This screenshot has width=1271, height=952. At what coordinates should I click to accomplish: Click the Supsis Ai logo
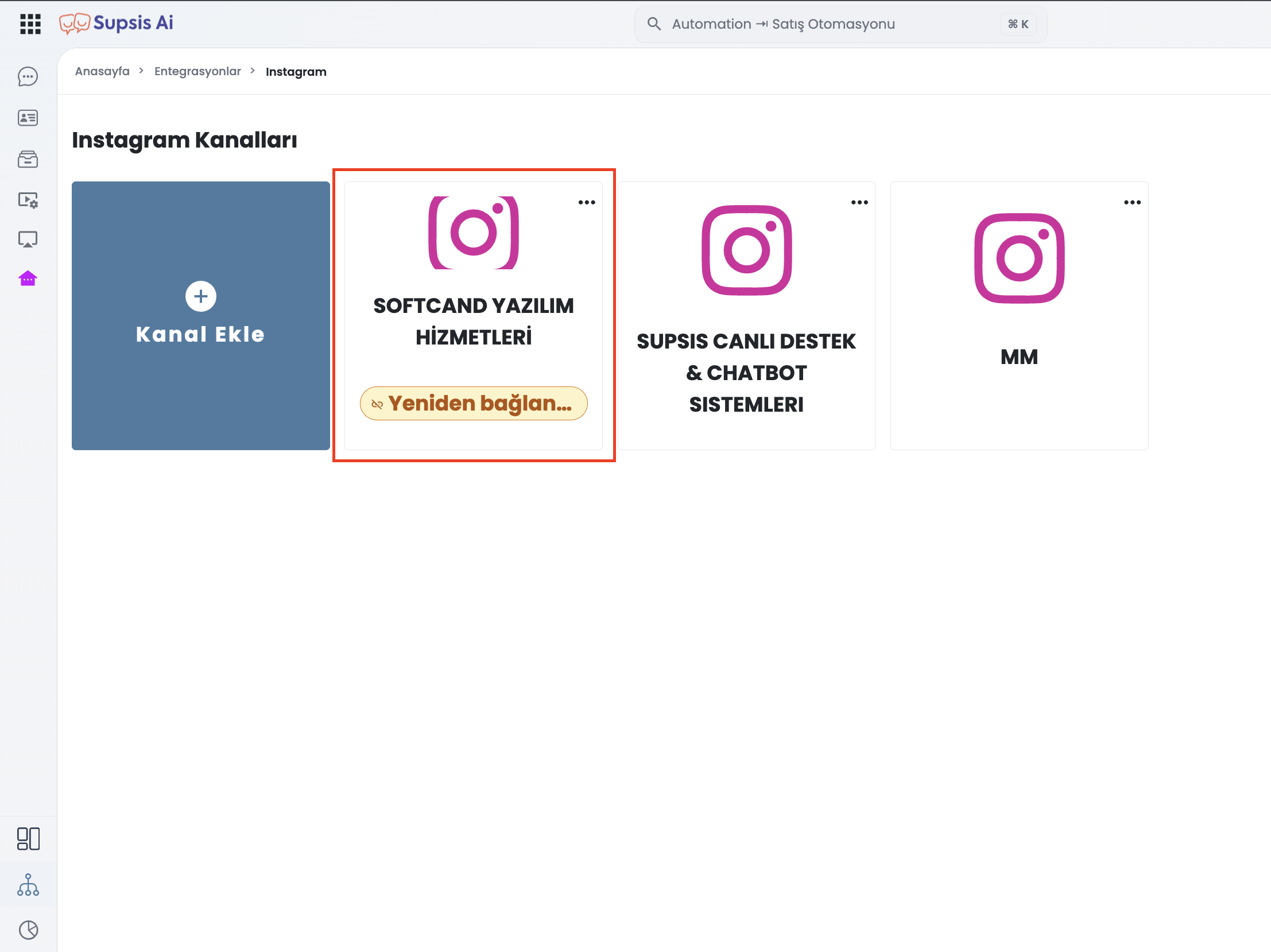(x=116, y=24)
